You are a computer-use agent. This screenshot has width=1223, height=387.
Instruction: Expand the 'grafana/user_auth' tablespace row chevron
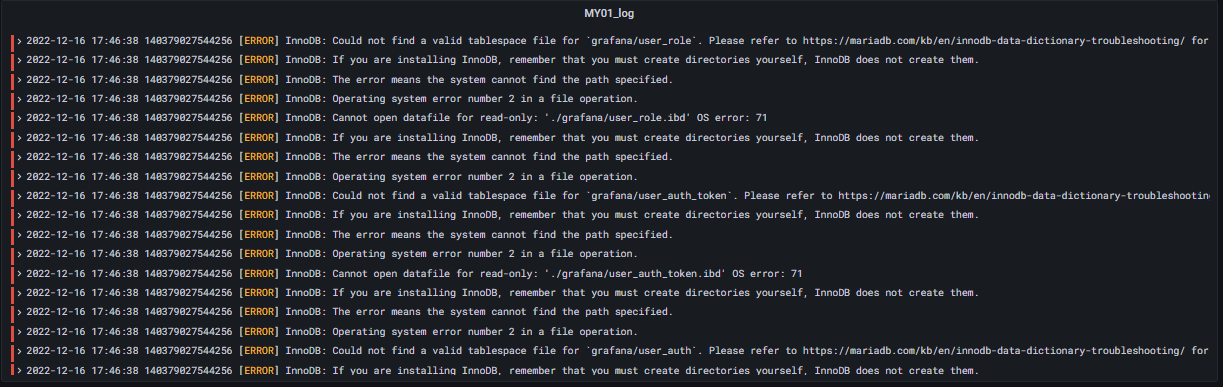20,352
